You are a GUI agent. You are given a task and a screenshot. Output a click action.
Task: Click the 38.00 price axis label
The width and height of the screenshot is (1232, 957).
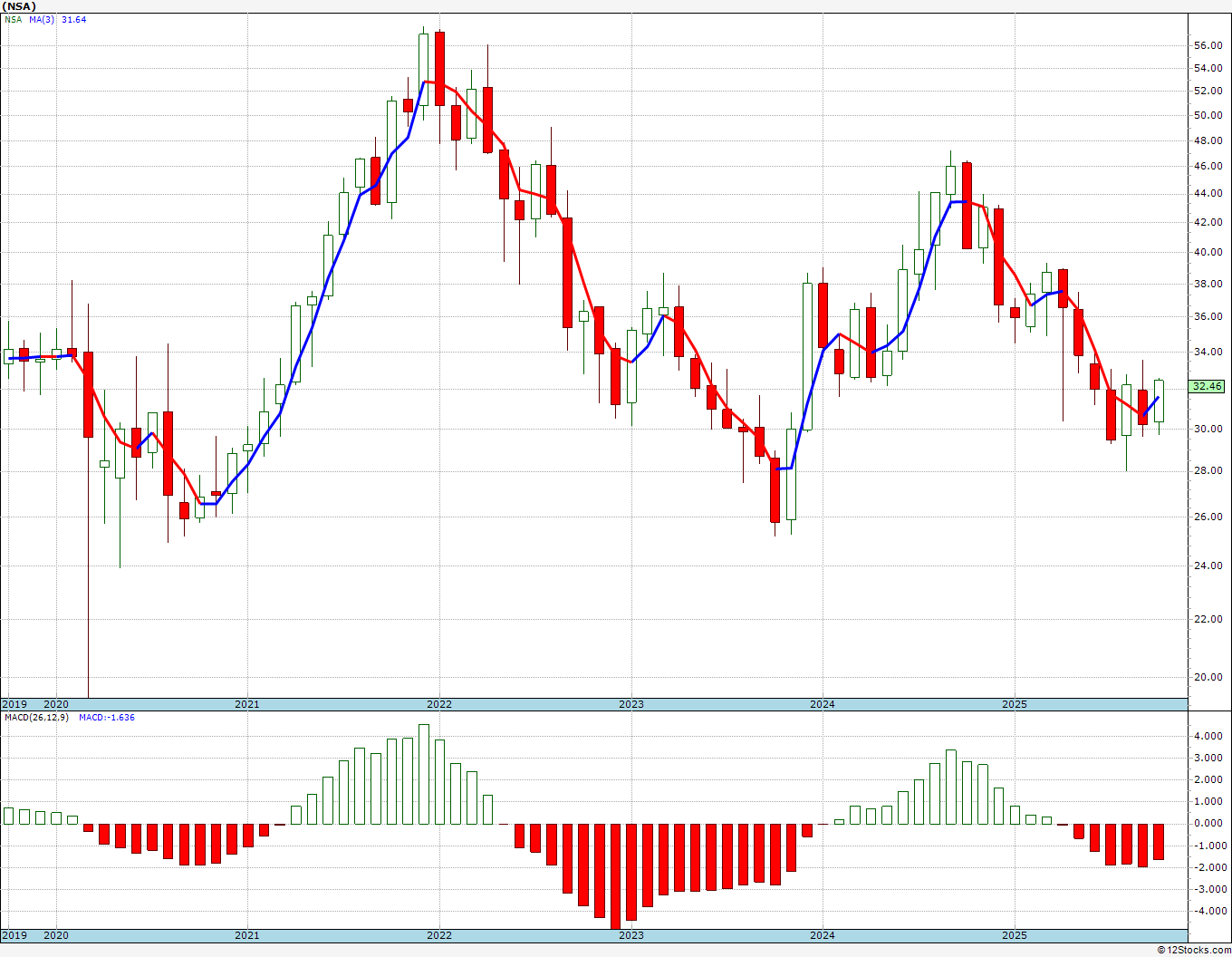tap(1207, 284)
